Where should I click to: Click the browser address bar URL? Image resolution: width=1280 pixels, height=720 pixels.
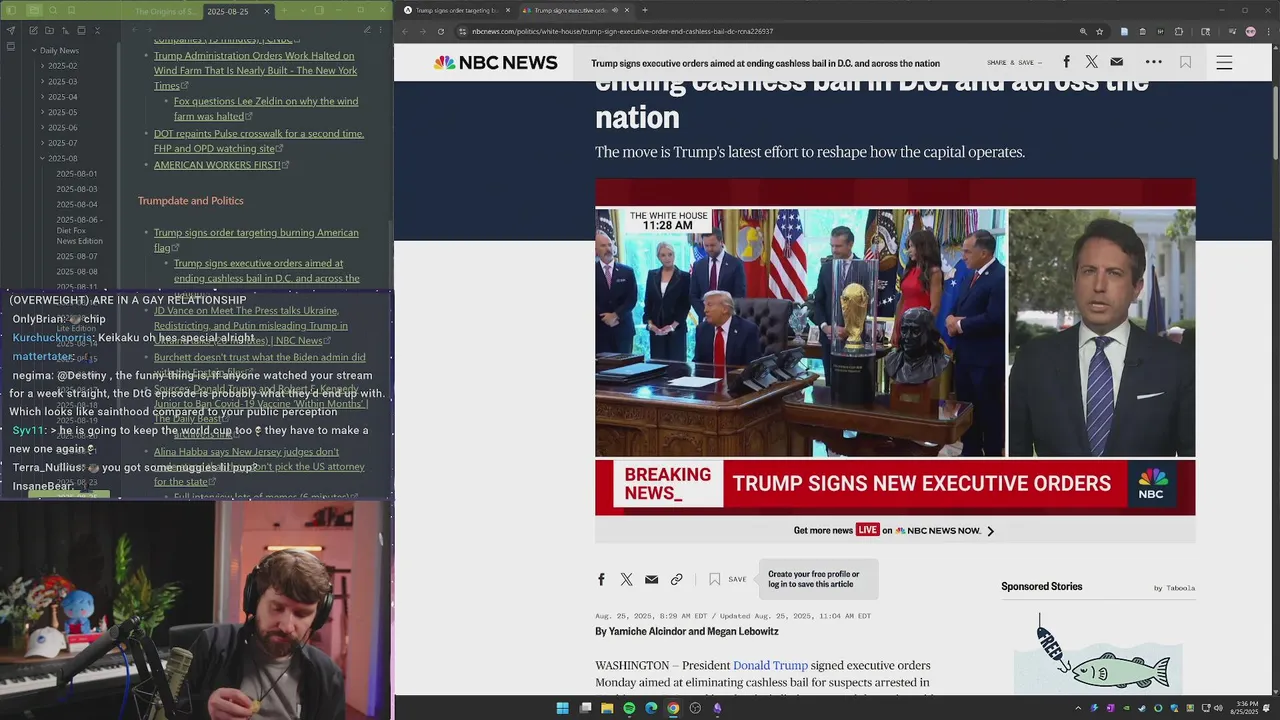click(x=622, y=31)
